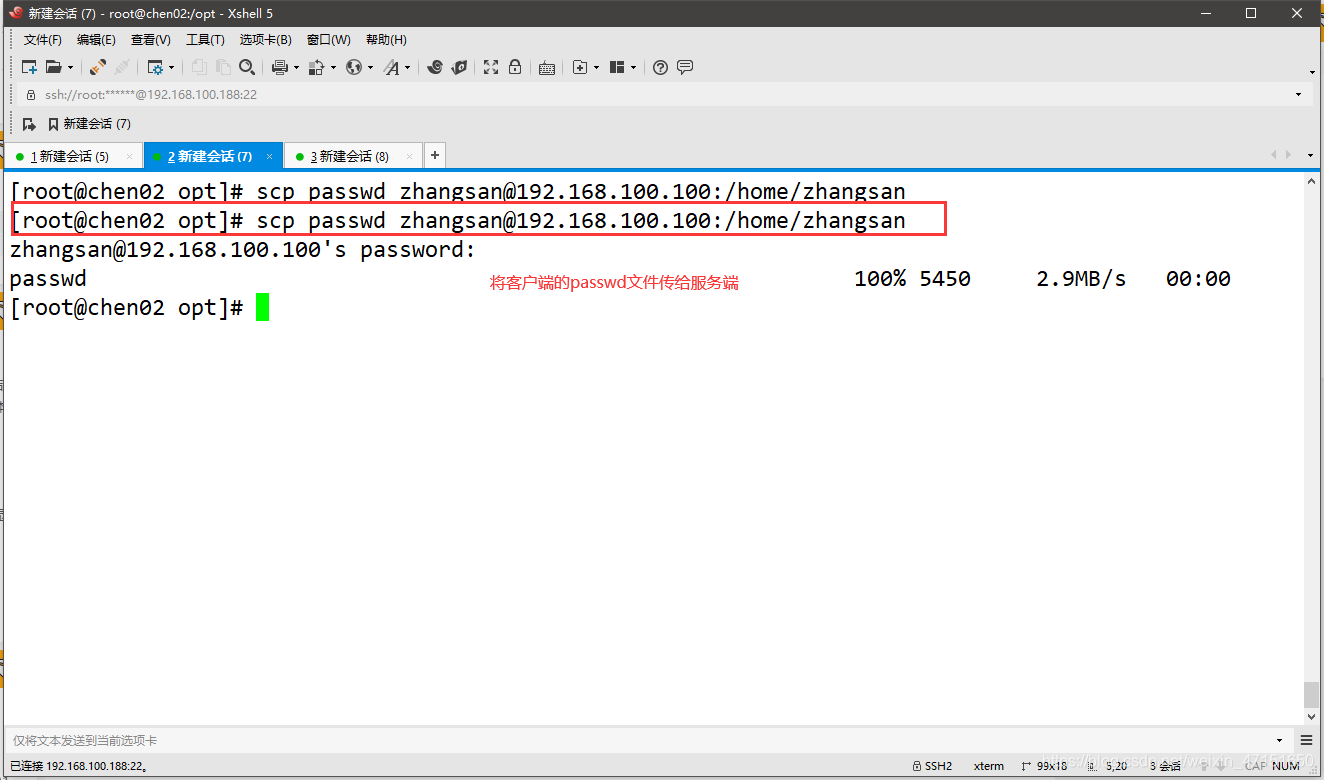The height and width of the screenshot is (780, 1324).
Task: Click the 99x18 terminal size indicator
Action: pos(1046,766)
